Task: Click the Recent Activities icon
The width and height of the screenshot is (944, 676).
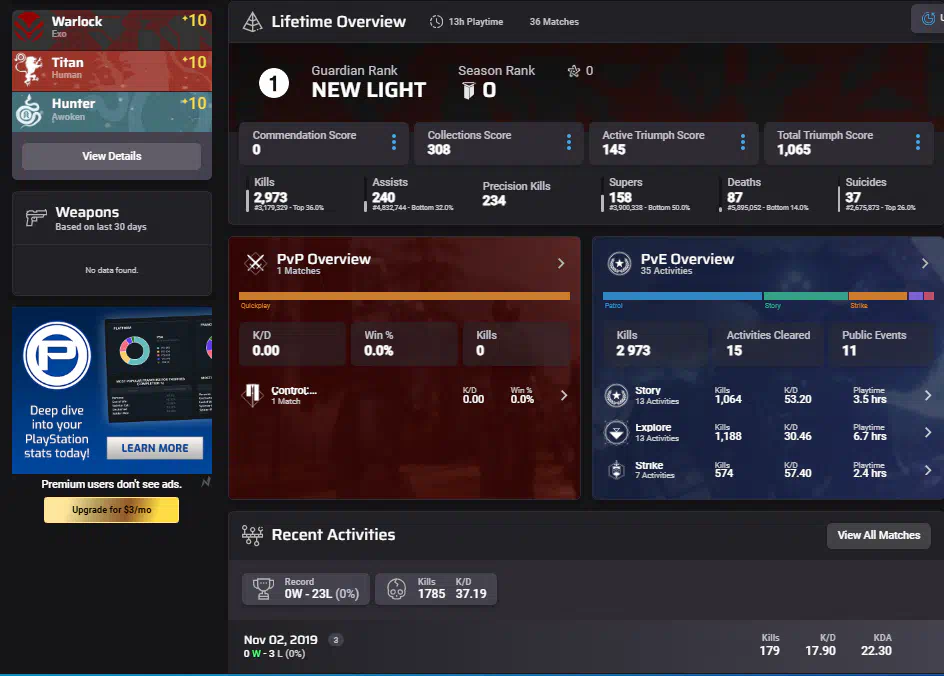Action: pyautogui.click(x=252, y=535)
